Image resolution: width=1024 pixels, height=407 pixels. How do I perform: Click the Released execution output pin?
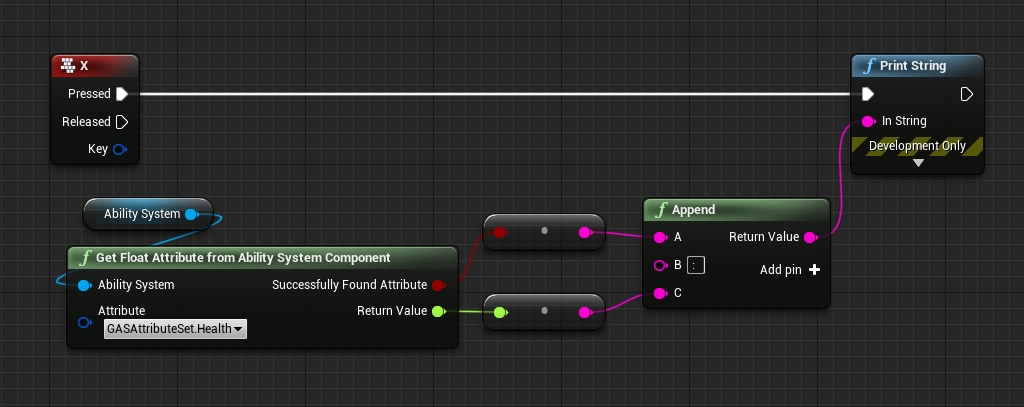pyautogui.click(x=121, y=122)
